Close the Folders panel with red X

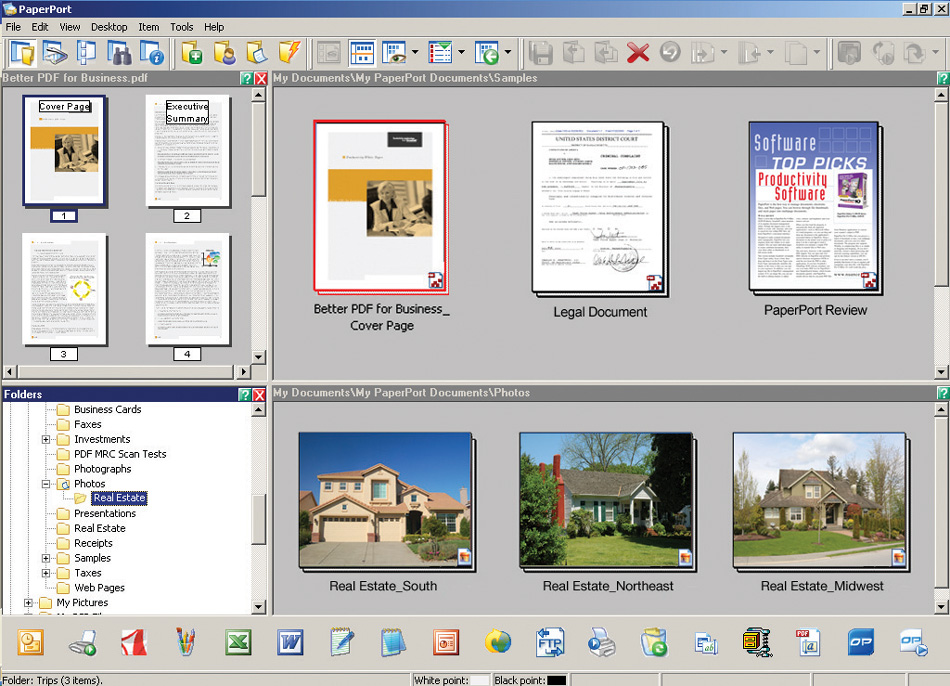[261, 395]
